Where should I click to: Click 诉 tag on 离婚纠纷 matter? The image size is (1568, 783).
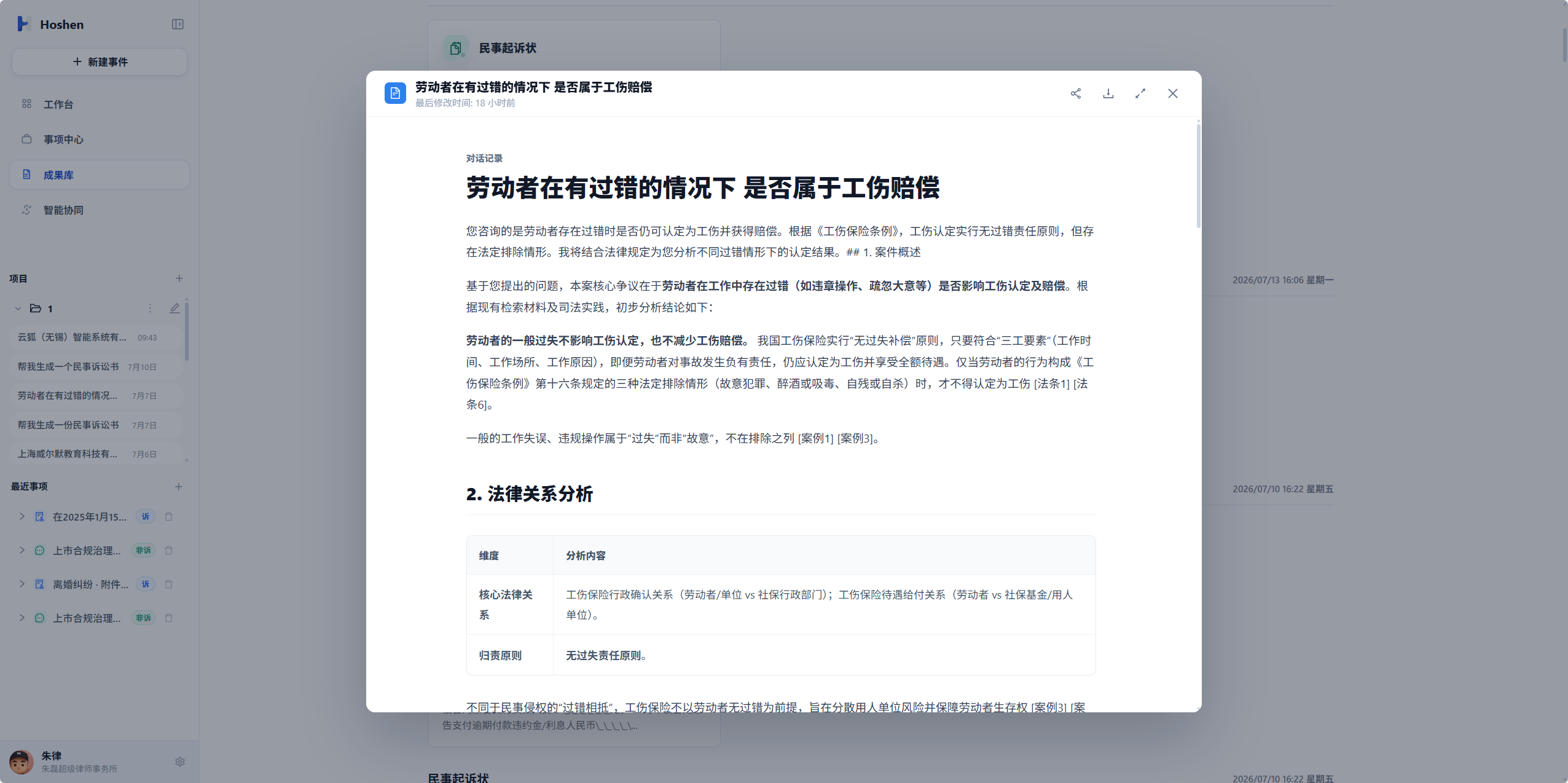click(x=146, y=584)
